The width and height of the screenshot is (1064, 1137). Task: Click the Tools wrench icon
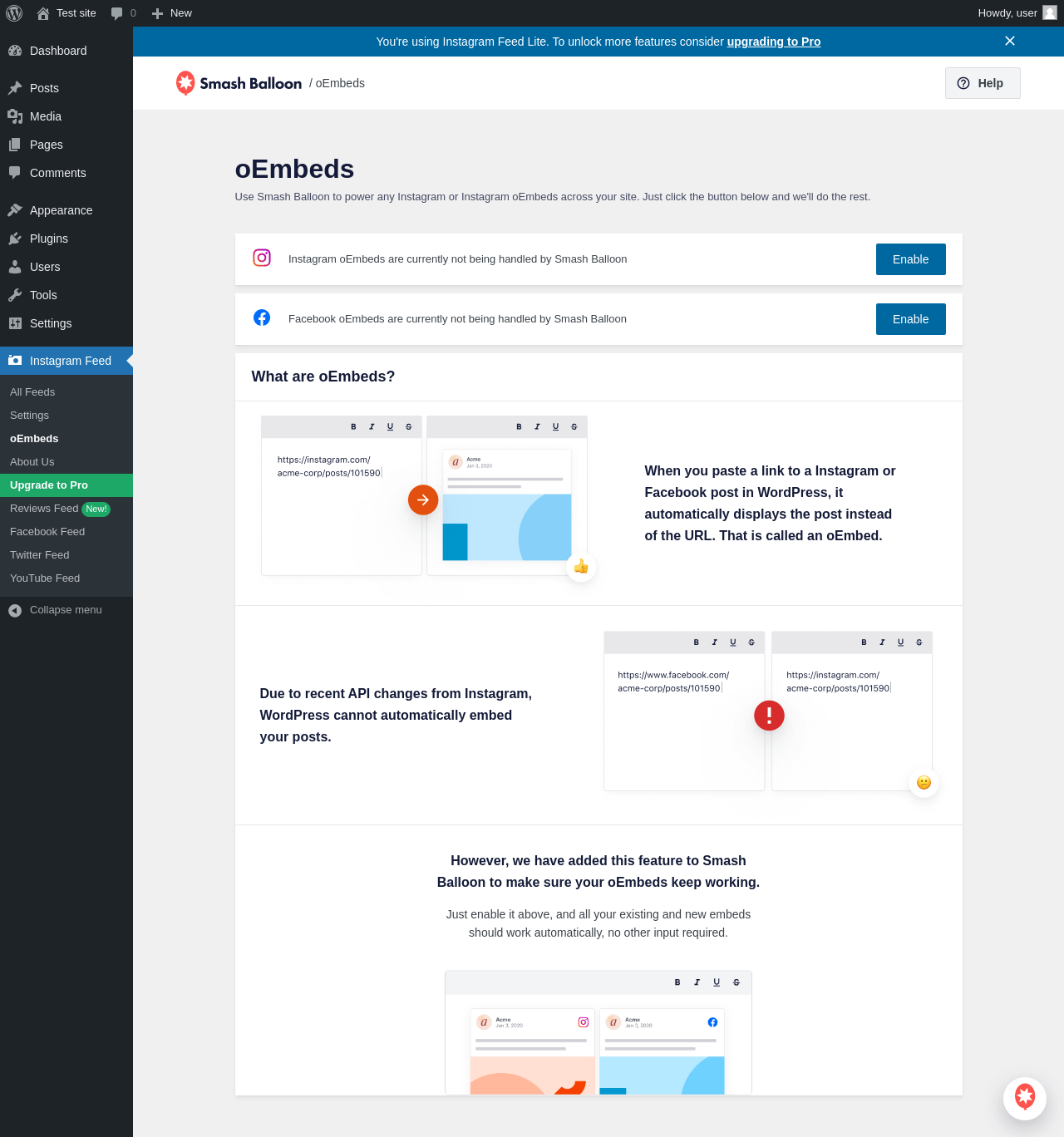pos(15,295)
